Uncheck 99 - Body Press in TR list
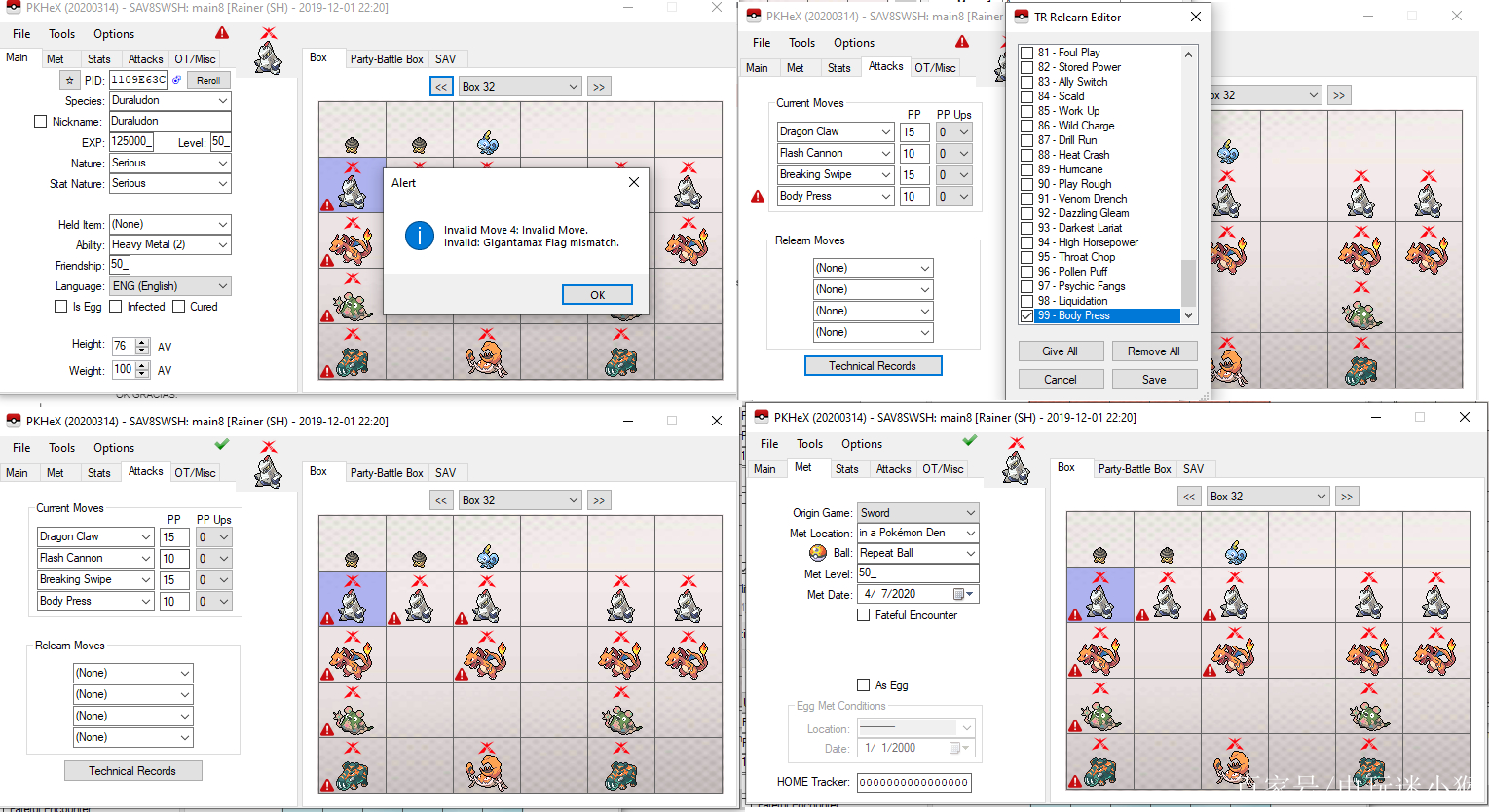Screen dimensions: 1490x812 (x=1027, y=315)
